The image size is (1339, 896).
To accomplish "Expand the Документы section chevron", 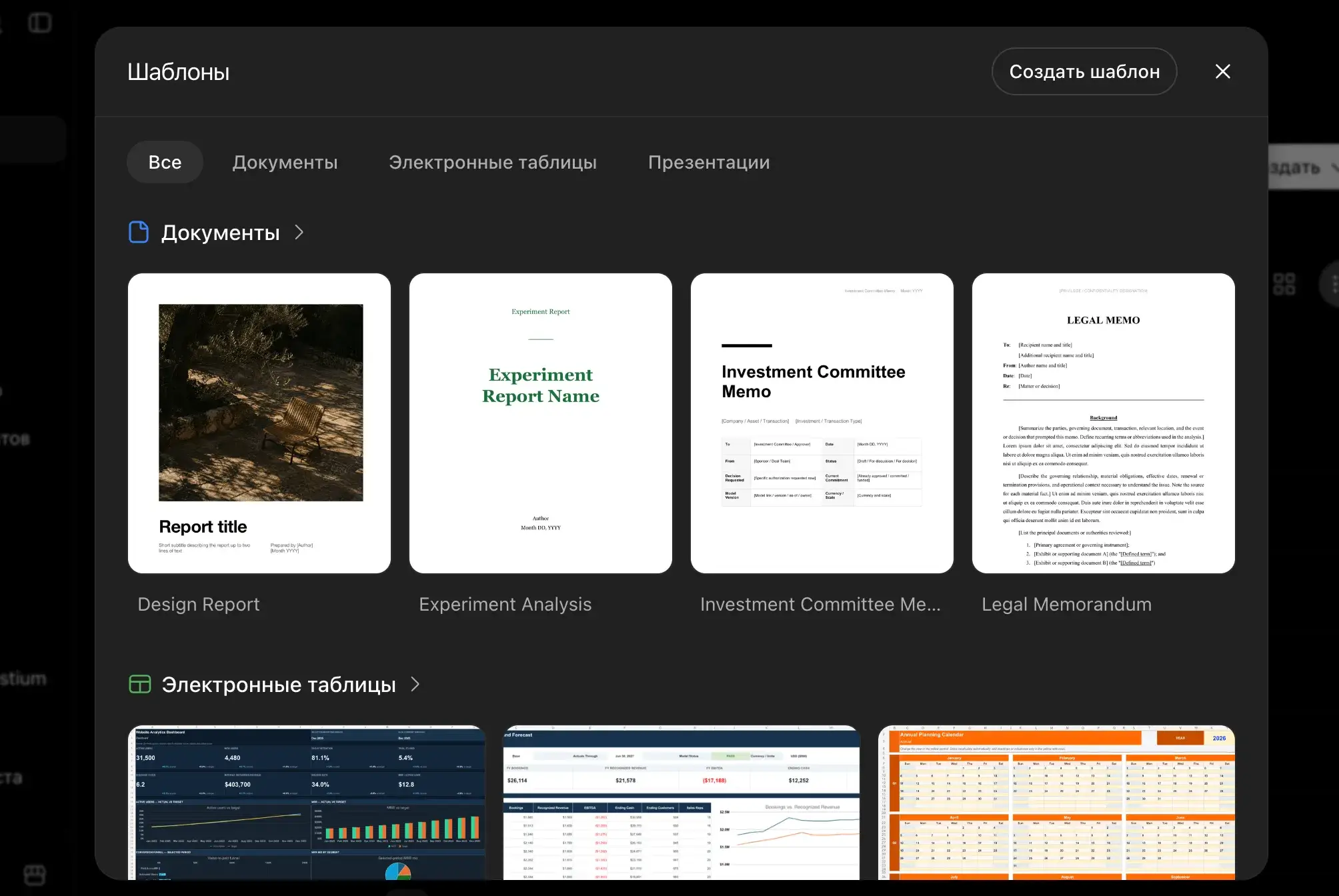I will (299, 232).
